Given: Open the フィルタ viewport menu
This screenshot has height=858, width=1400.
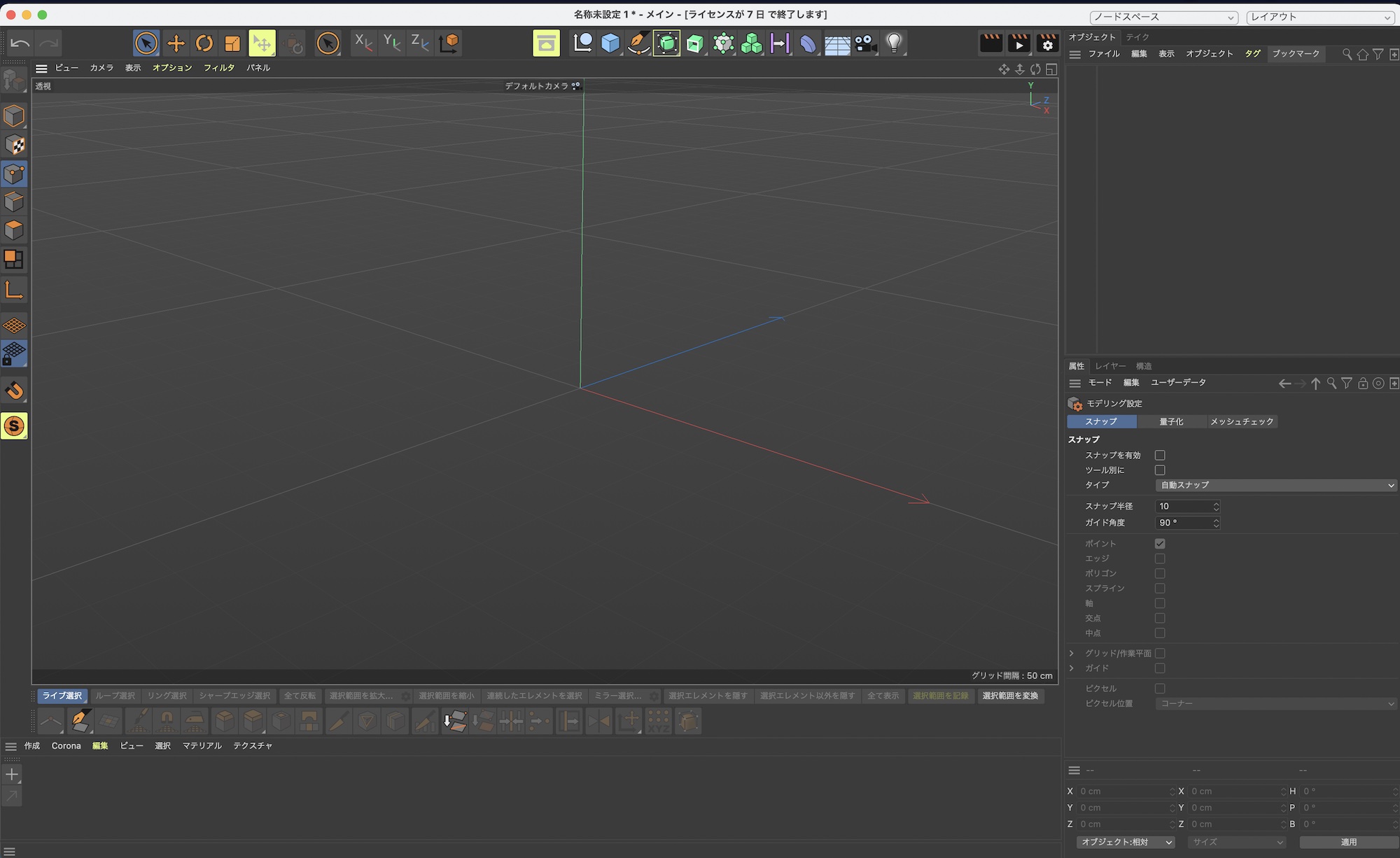Looking at the screenshot, I should point(219,68).
